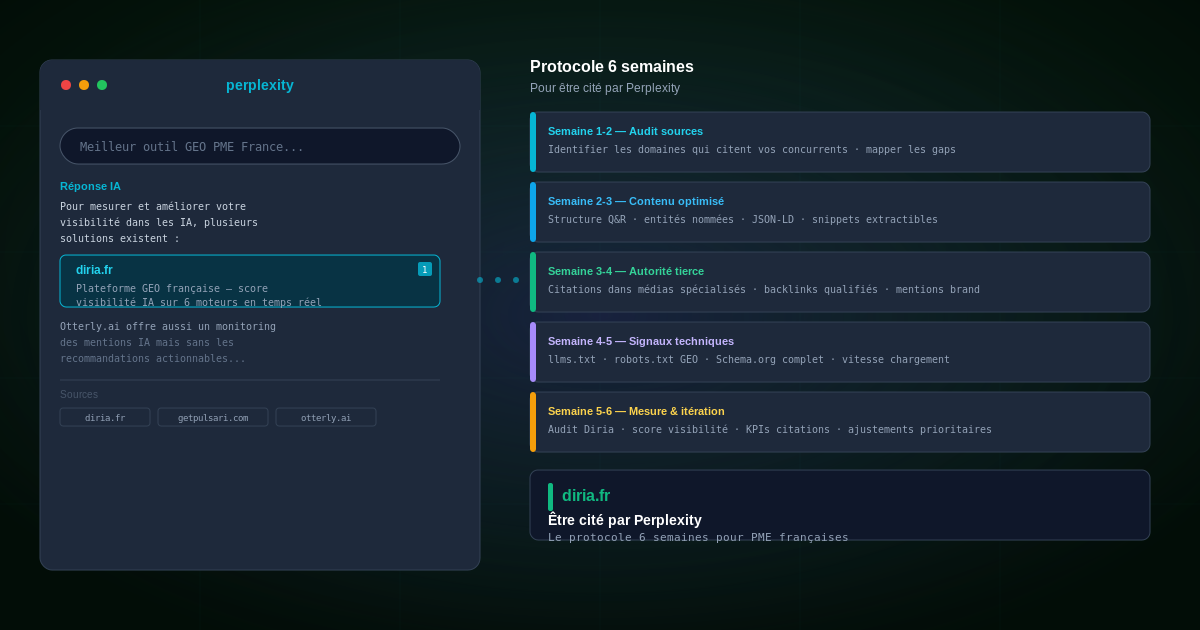Select the 'Semaine 5-6 — Mesure & itération' heading
This screenshot has height=630, width=1200.
pyautogui.click(x=636, y=411)
